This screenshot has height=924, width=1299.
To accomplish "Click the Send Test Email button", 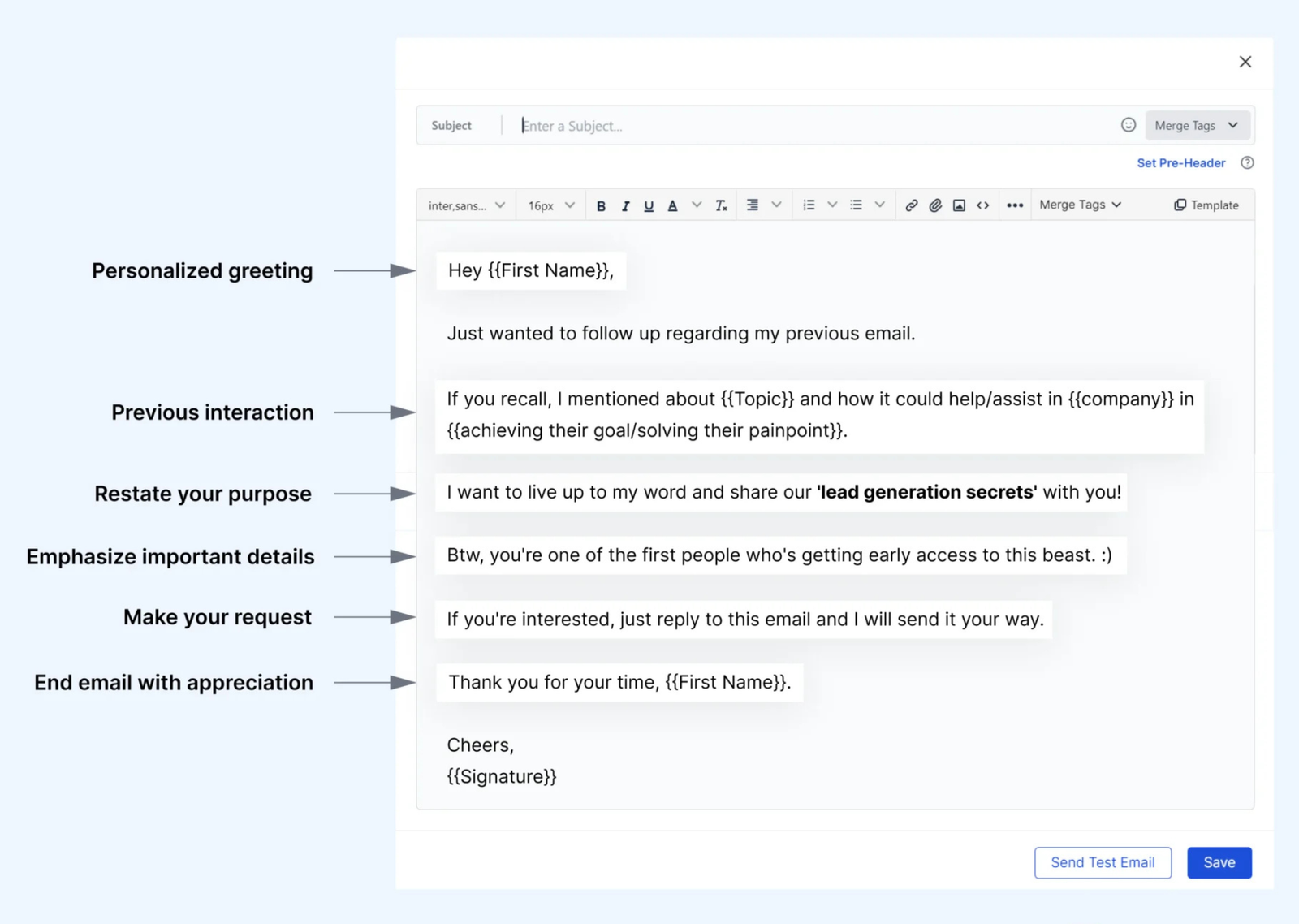I will click(1103, 862).
